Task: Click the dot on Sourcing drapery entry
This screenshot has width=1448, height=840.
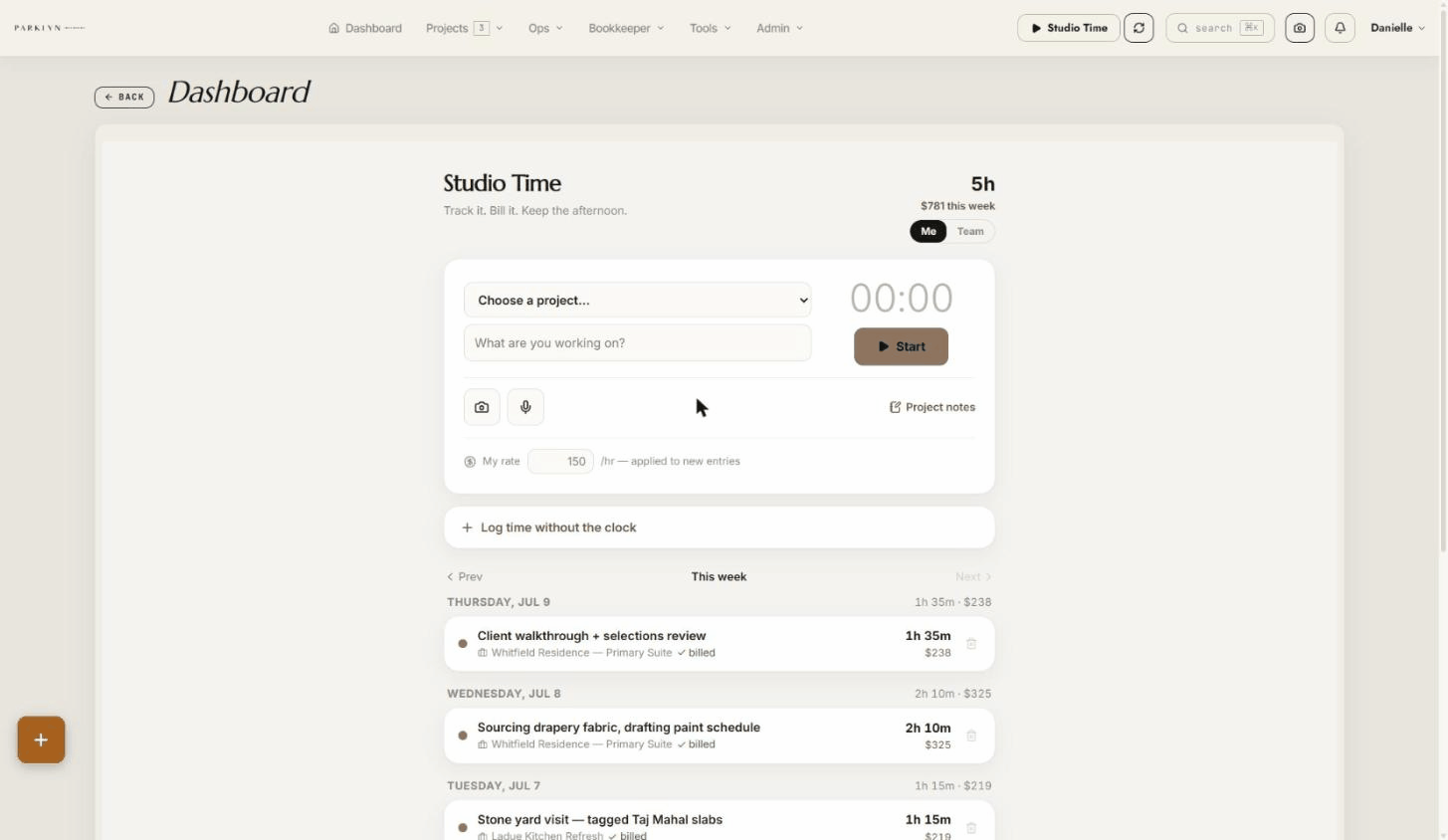Action: click(463, 735)
